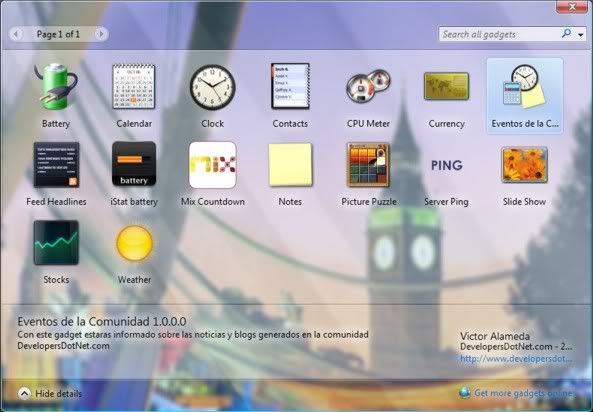
Task: Select the Calendar gadget
Action: point(134,87)
